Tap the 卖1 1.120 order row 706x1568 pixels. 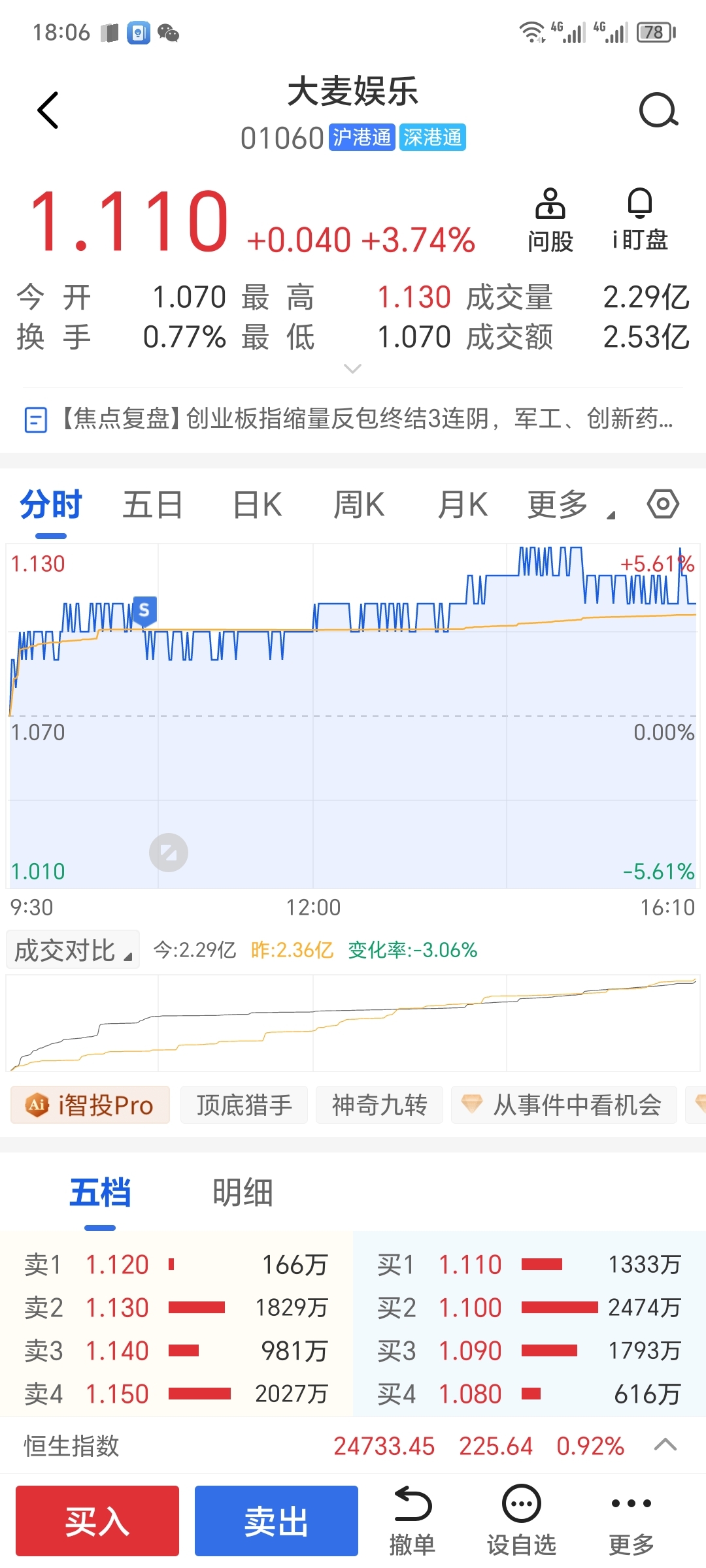pyautogui.click(x=176, y=1265)
